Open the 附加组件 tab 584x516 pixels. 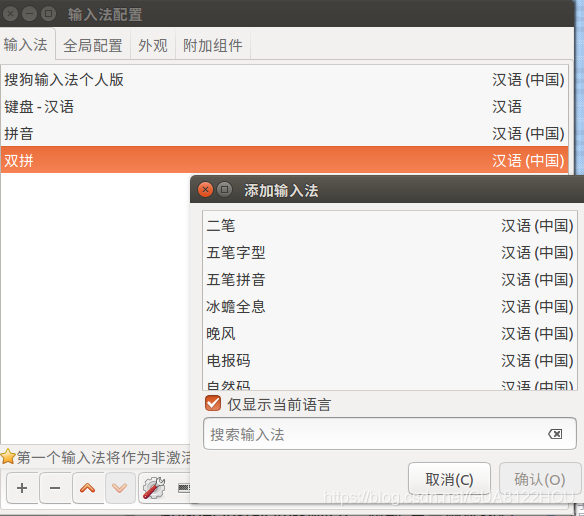coord(212,46)
